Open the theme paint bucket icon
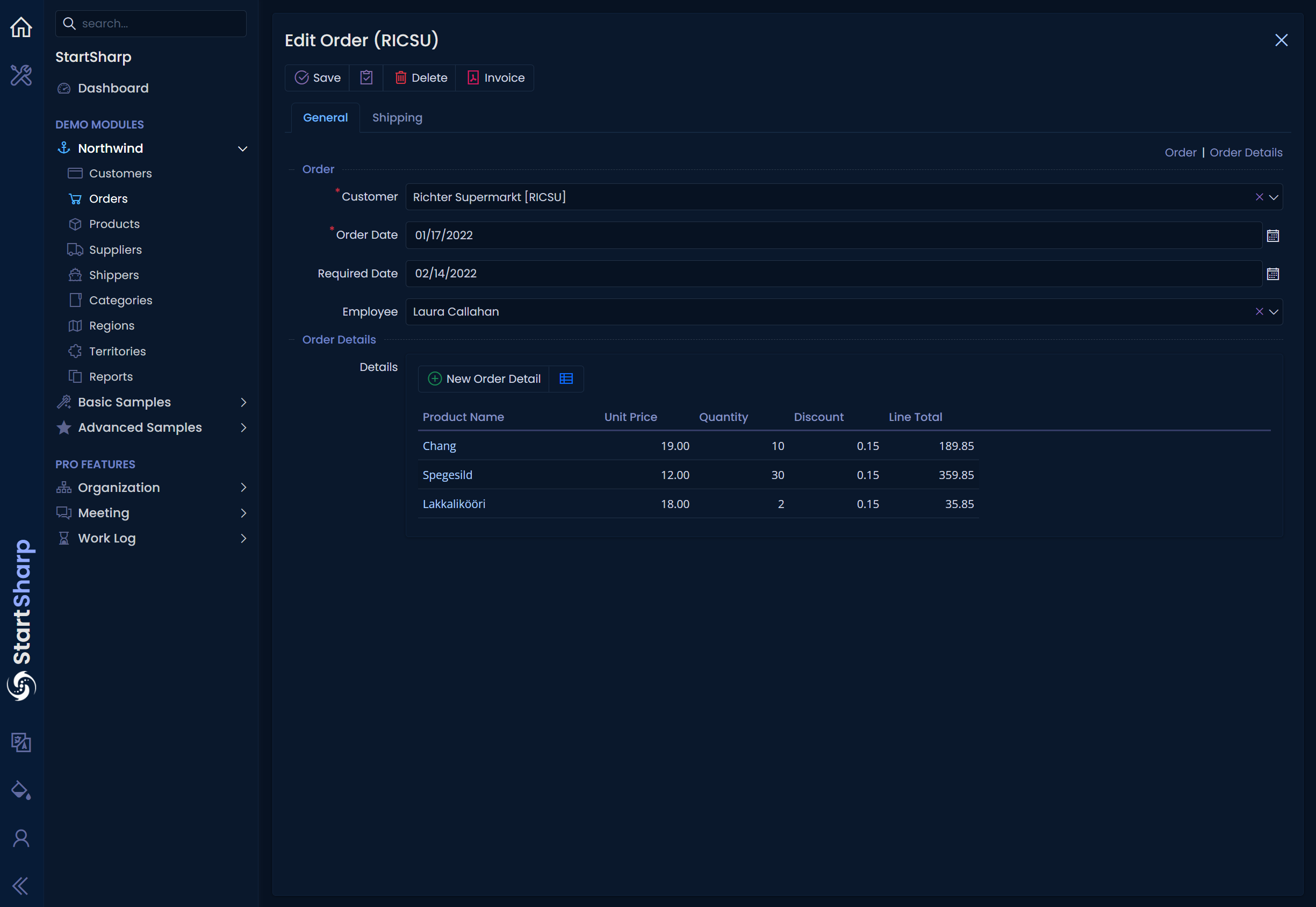1316x907 pixels. point(20,790)
